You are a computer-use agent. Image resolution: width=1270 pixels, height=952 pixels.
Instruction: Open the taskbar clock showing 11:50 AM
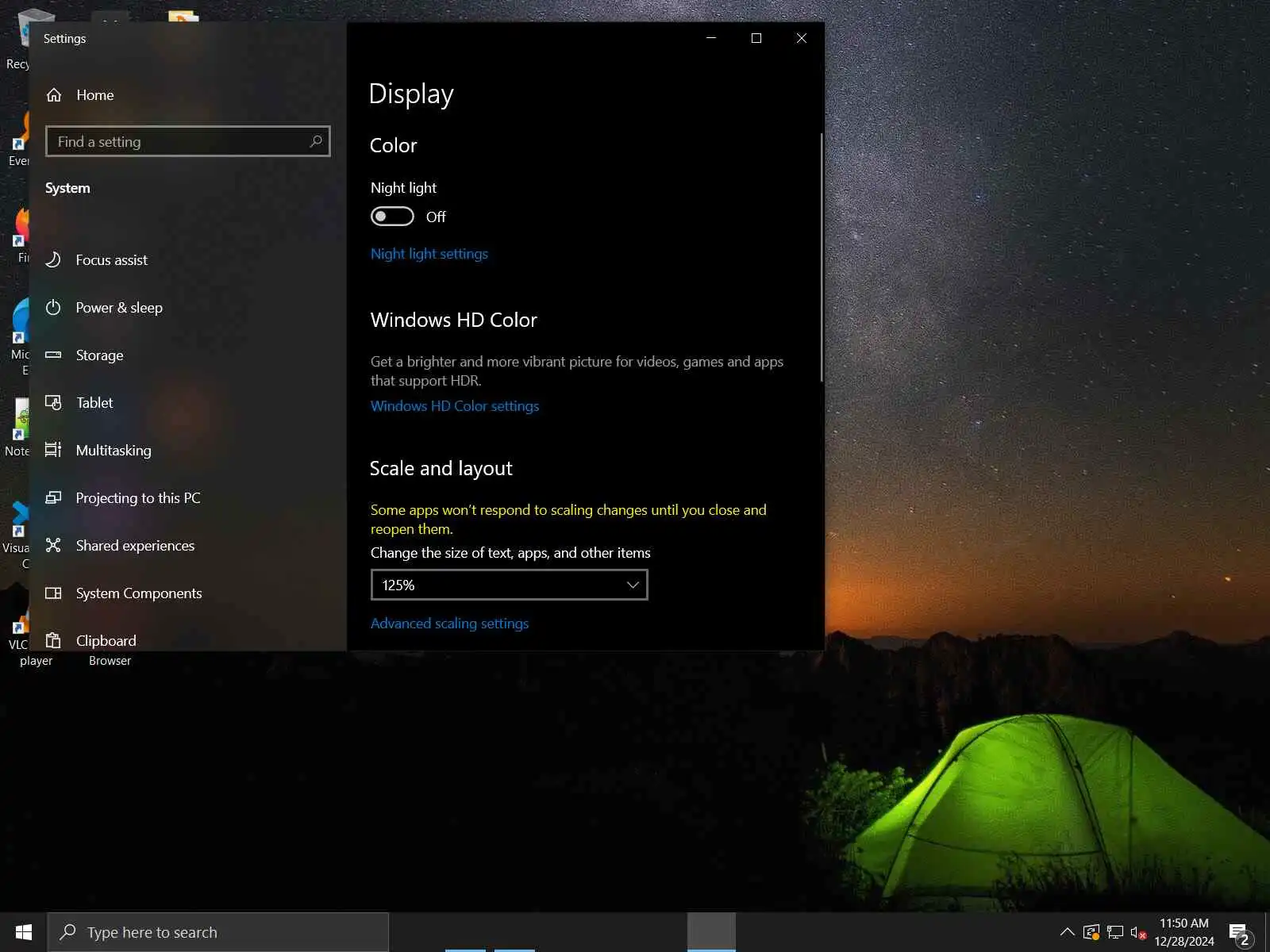coord(1184,932)
